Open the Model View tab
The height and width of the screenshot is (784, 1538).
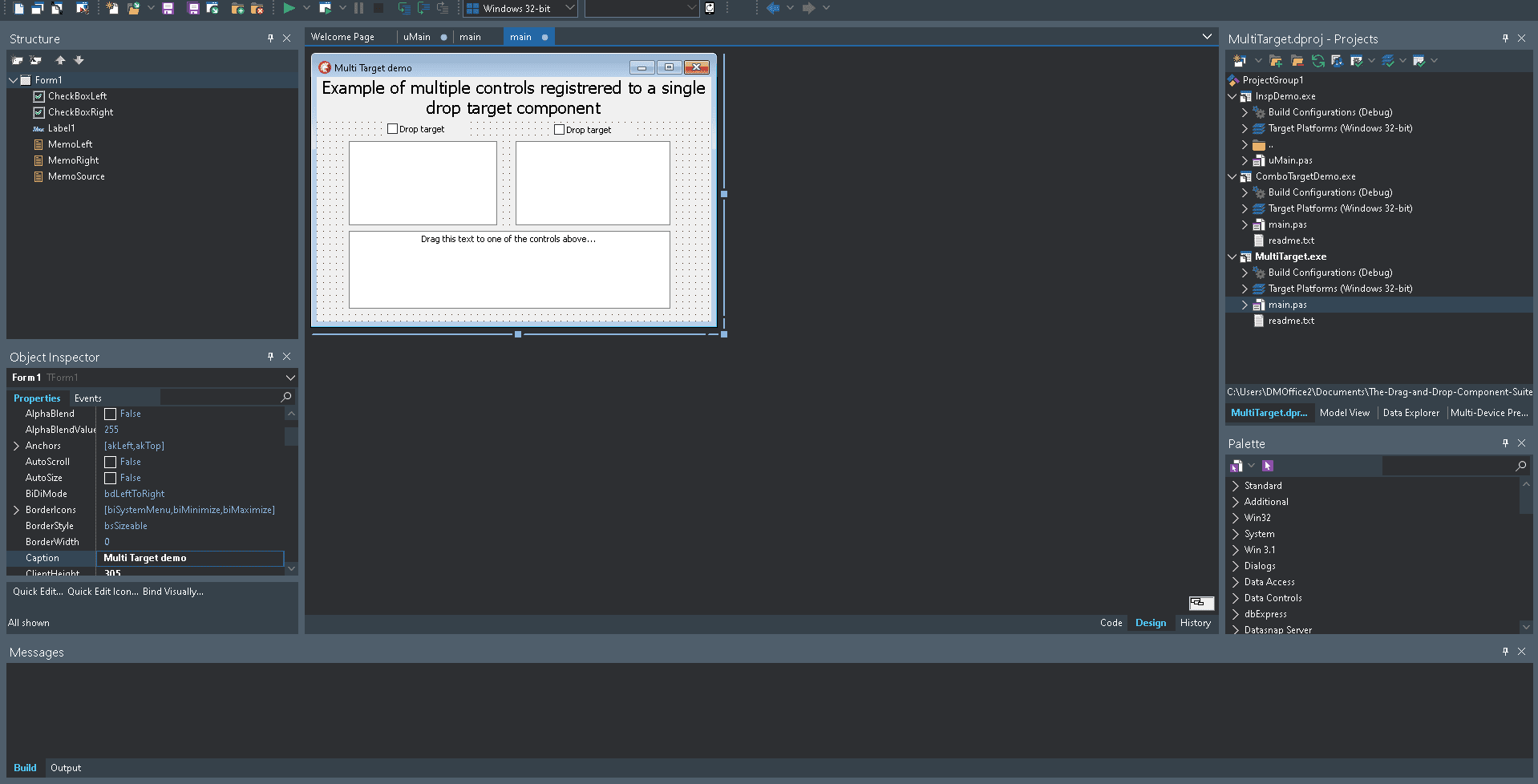pos(1344,413)
